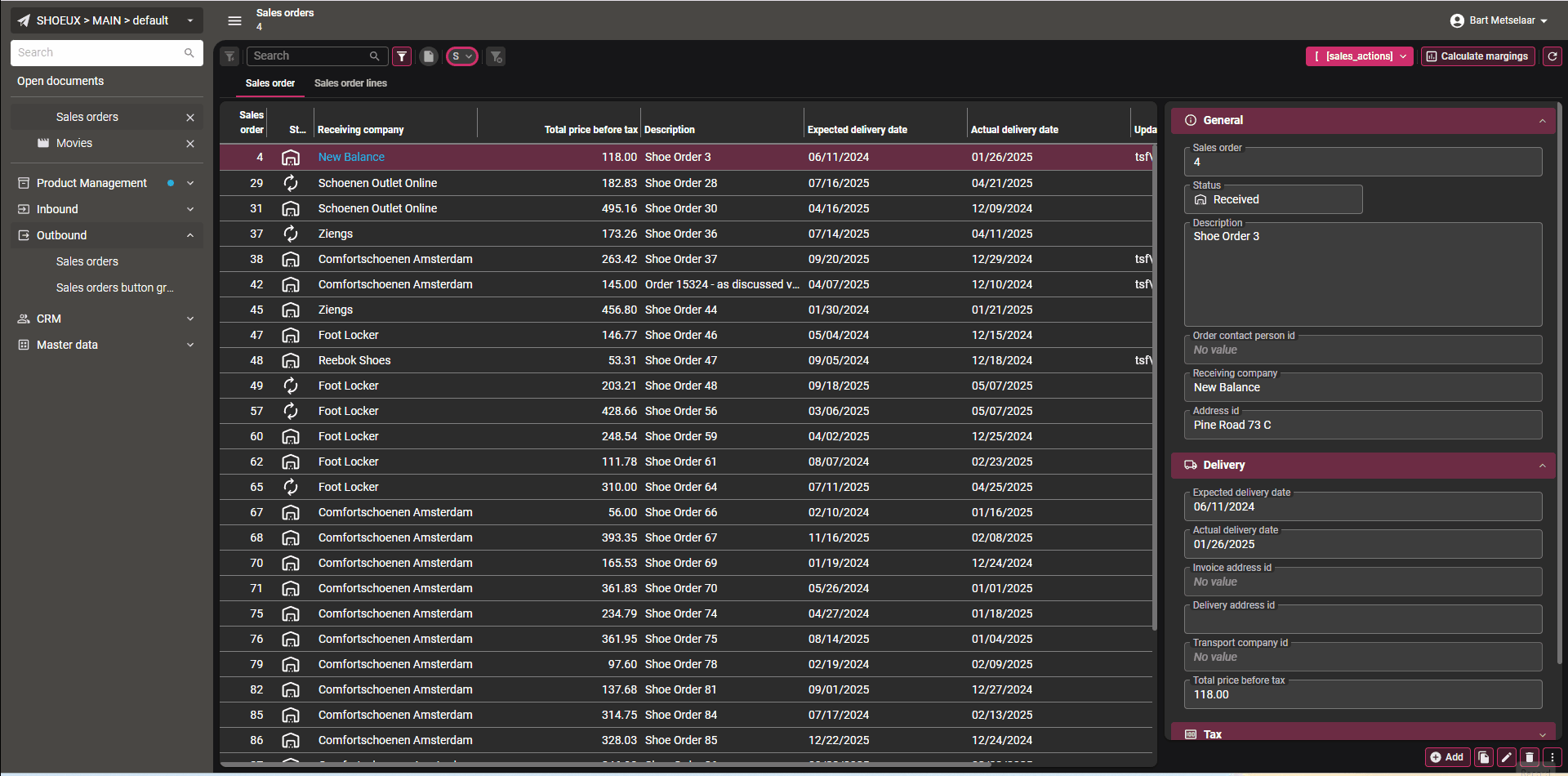Image resolution: width=1568 pixels, height=776 pixels.
Task: Open the [sales_actions] dropdown
Action: pyautogui.click(x=1359, y=56)
